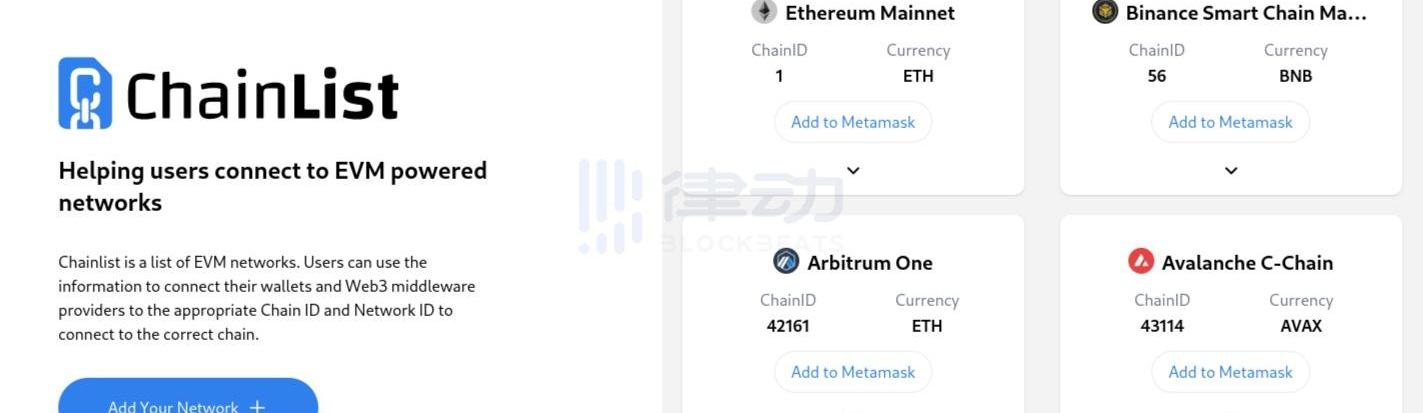The height and width of the screenshot is (413, 1423).
Task: Click the ChainList wordmark text
Action: (263, 96)
